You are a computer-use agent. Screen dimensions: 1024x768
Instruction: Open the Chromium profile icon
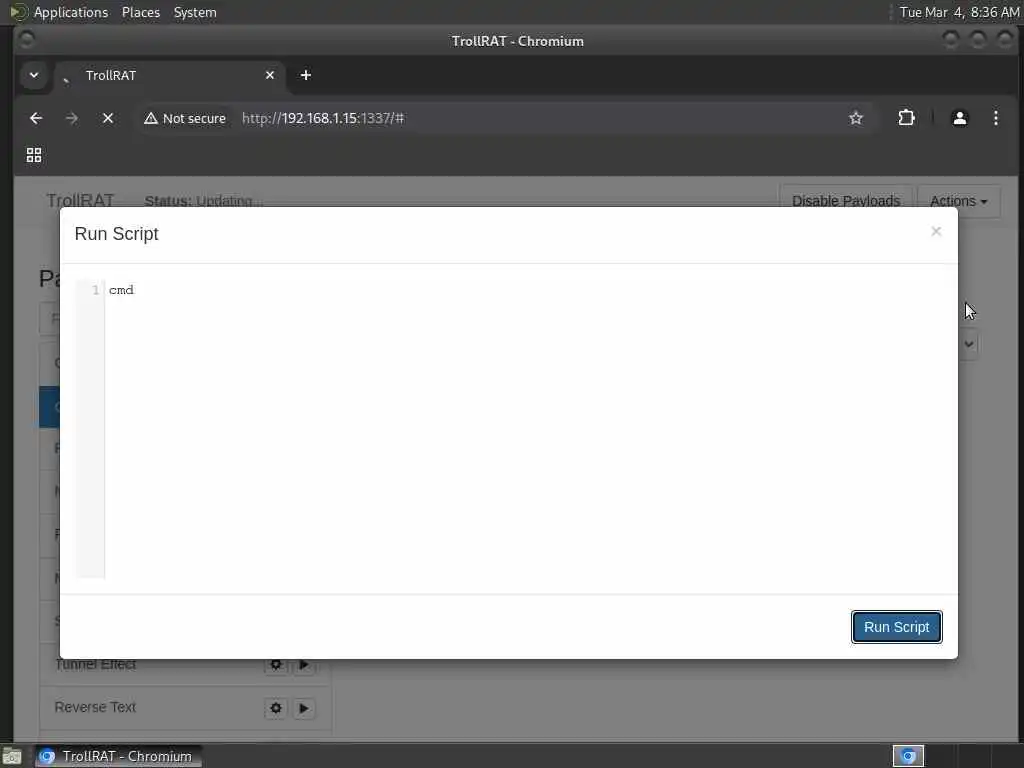[959, 118]
